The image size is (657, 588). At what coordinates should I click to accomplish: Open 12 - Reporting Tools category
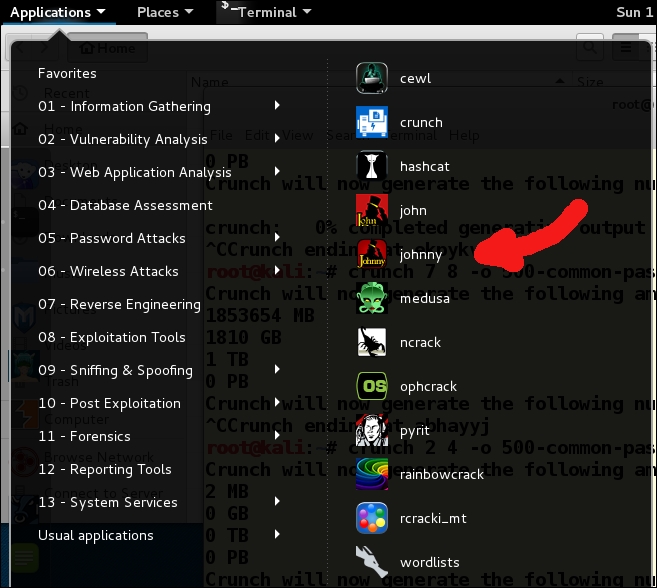coord(105,469)
